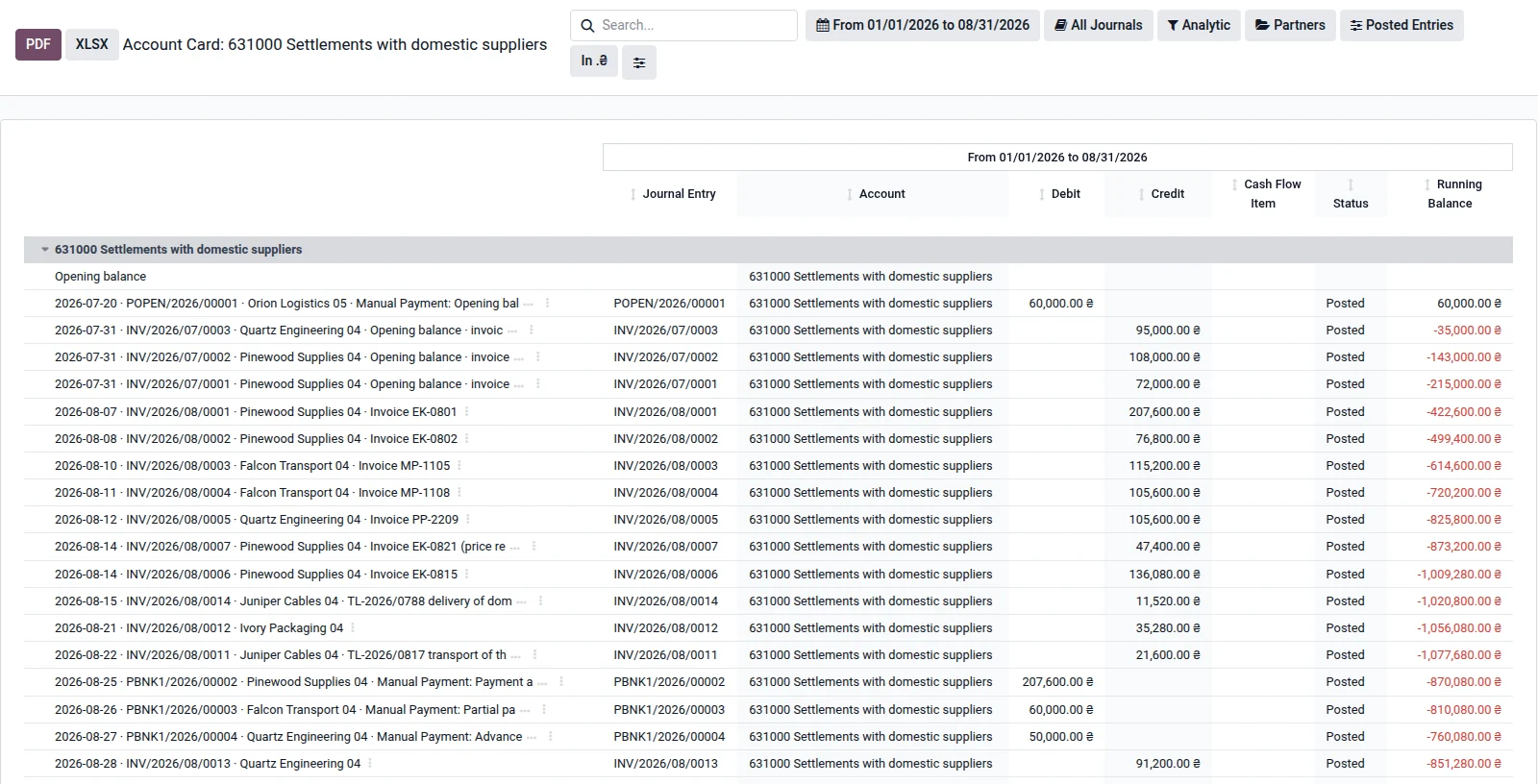Sort by the Credit column arrows
The image size is (1538, 784).
tap(1141, 194)
